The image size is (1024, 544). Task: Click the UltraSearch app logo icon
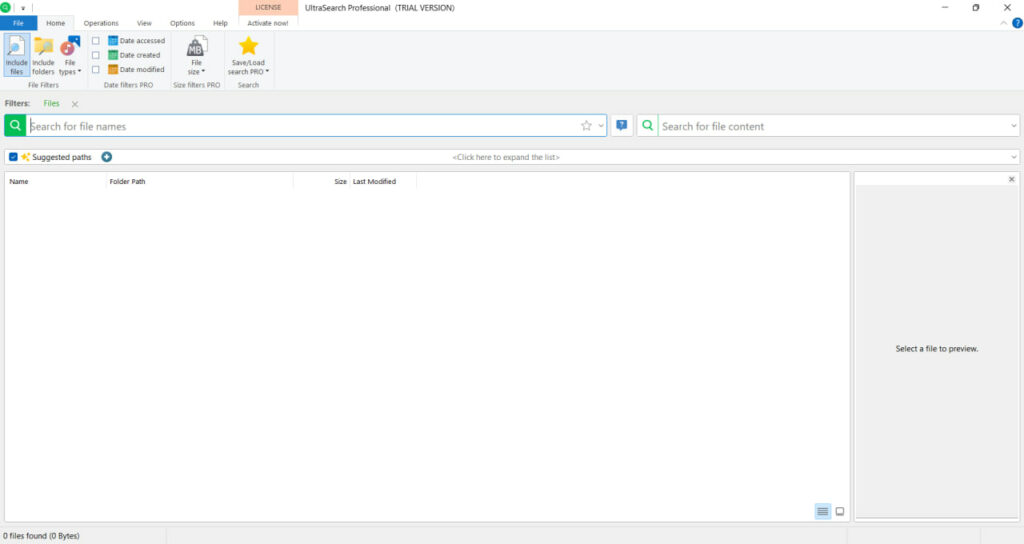click(x=5, y=8)
